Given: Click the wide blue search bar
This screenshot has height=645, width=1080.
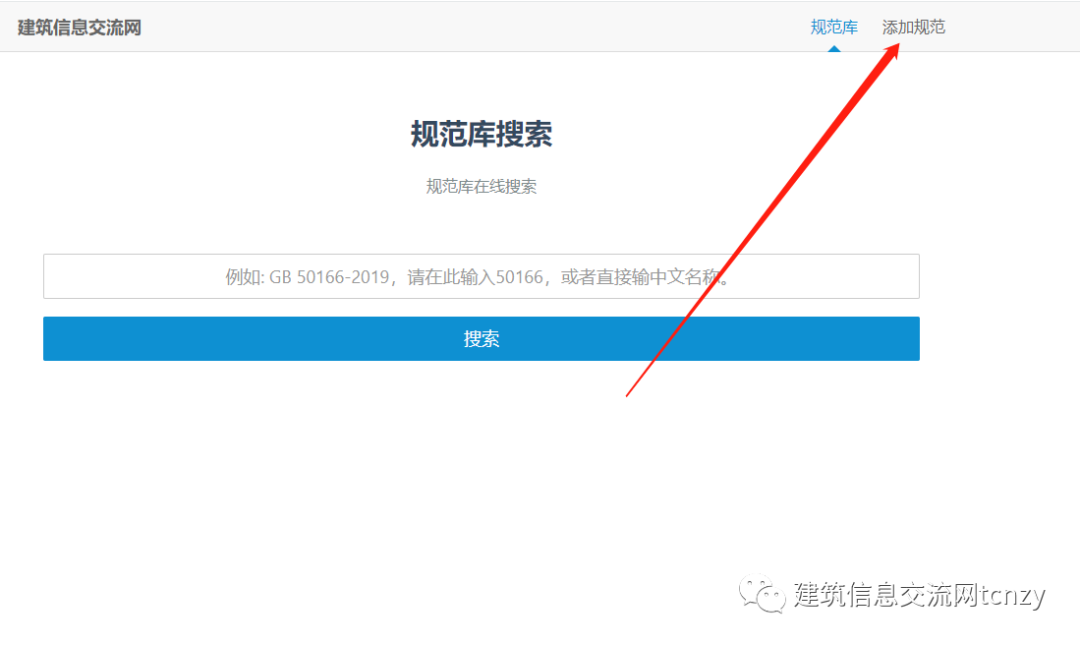Looking at the screenshot, I should 481,338.
